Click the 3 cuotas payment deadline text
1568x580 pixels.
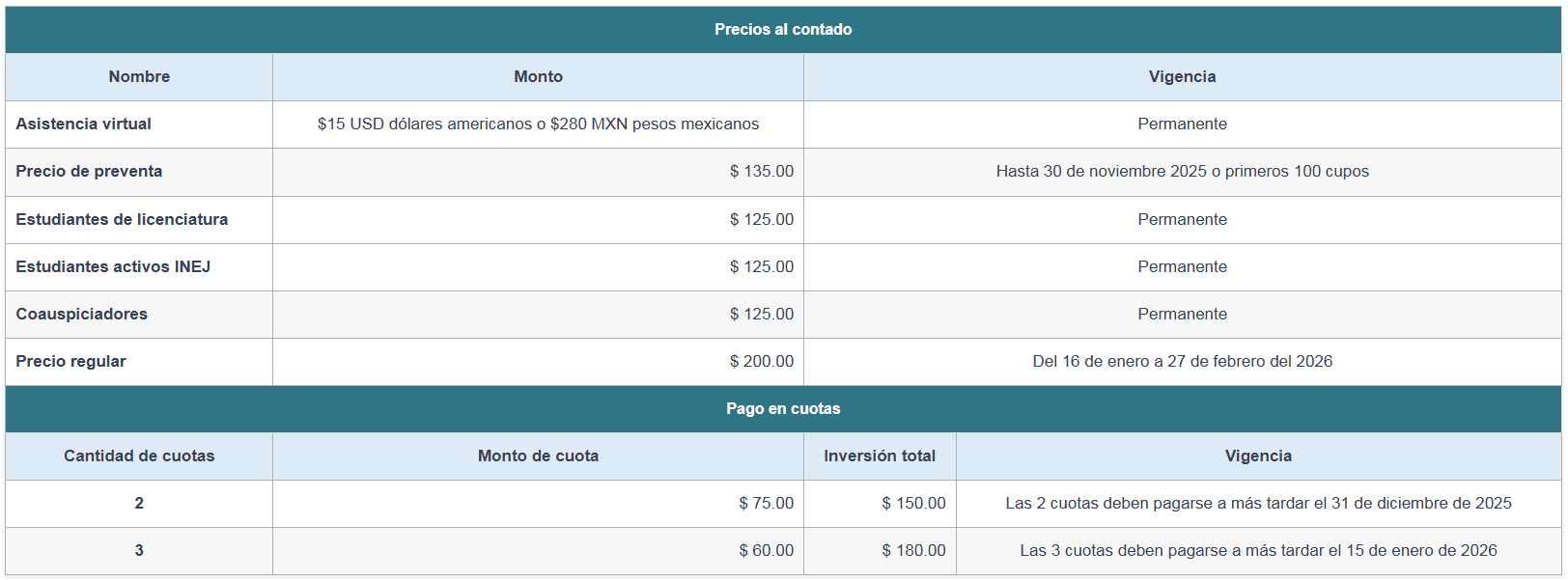tap(1258, 551)
